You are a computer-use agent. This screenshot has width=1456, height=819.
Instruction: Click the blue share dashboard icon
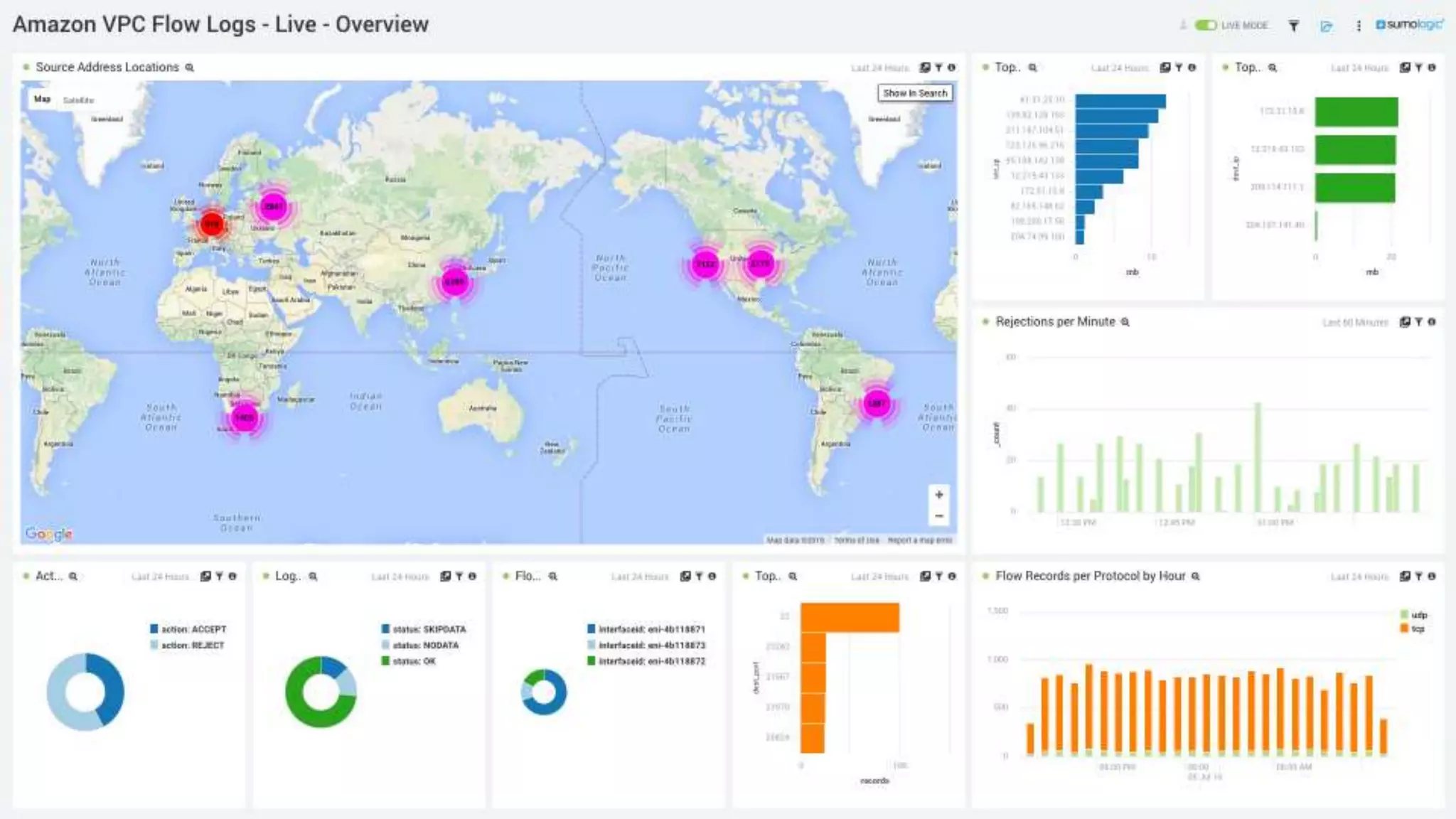1326,26
